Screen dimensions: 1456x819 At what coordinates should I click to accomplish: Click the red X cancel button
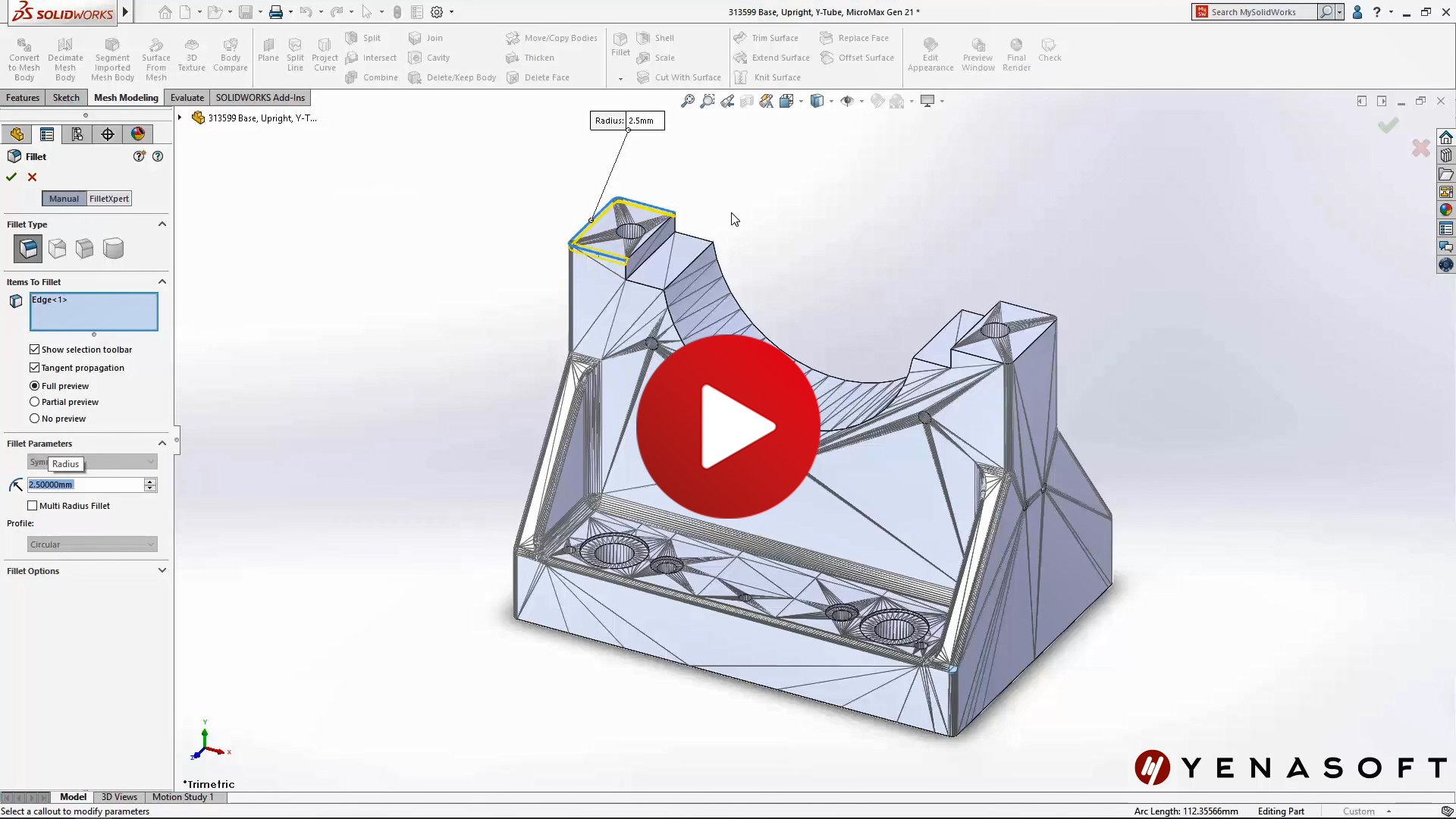pos(32,177)
